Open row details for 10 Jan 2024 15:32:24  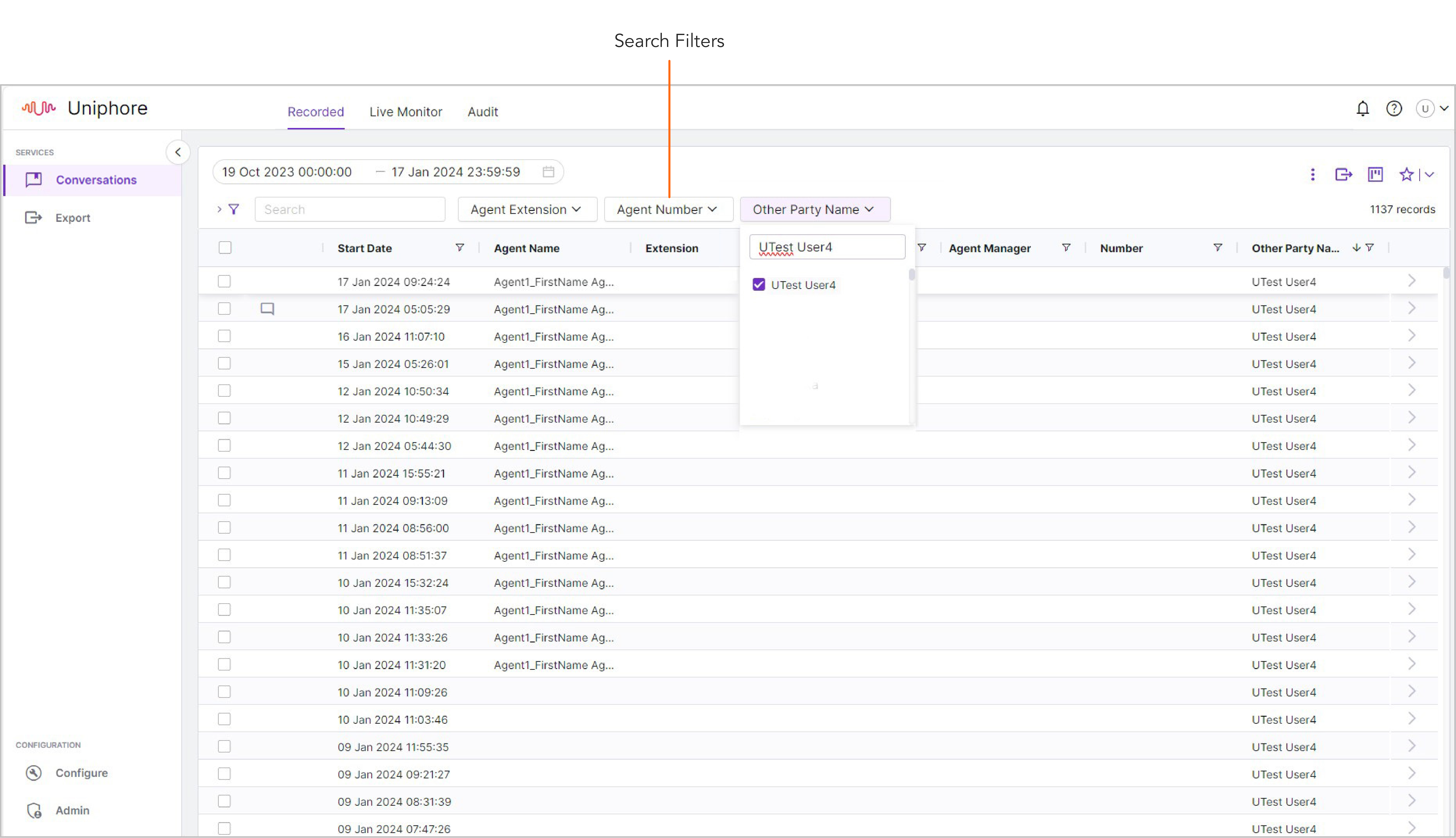(1412, 582)
